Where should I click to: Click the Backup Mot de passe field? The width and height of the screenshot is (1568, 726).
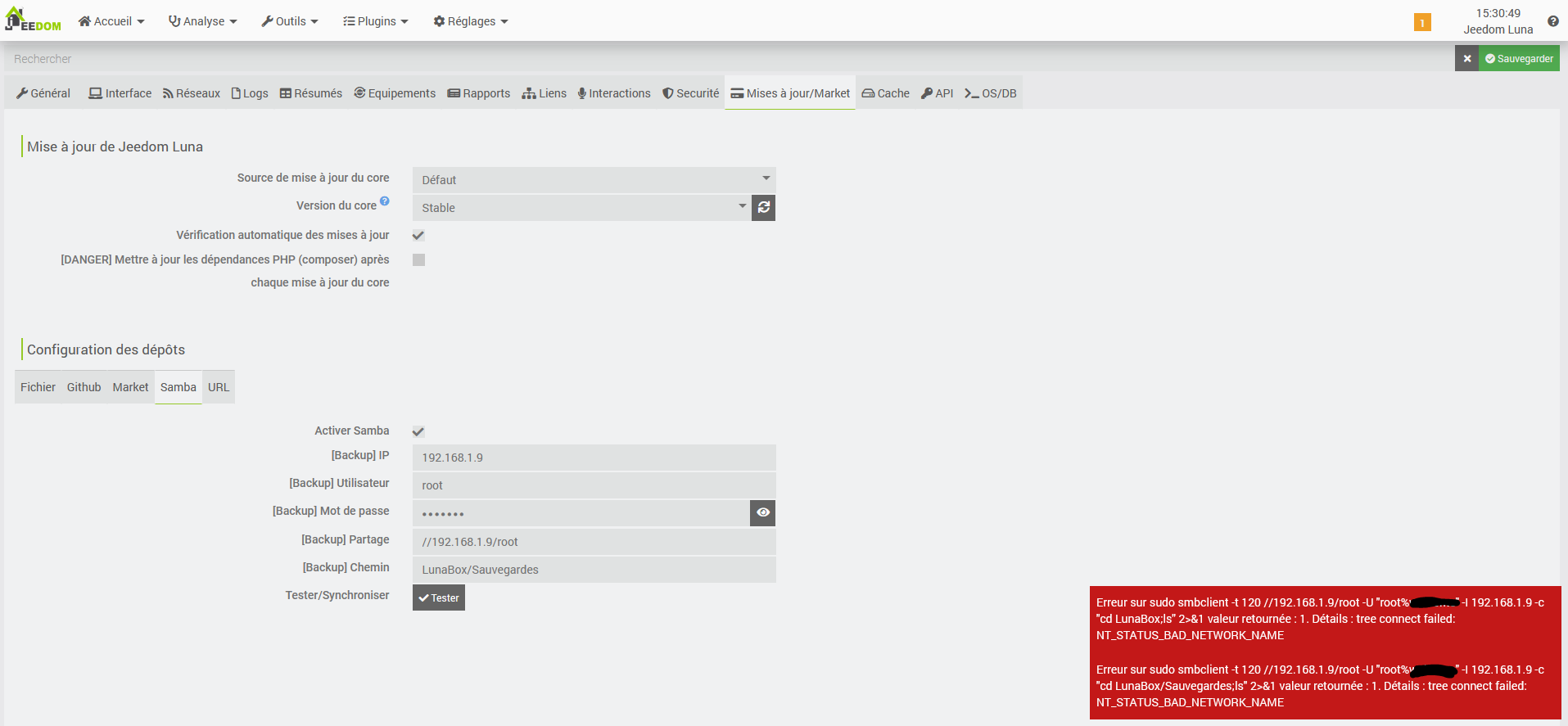581,513
